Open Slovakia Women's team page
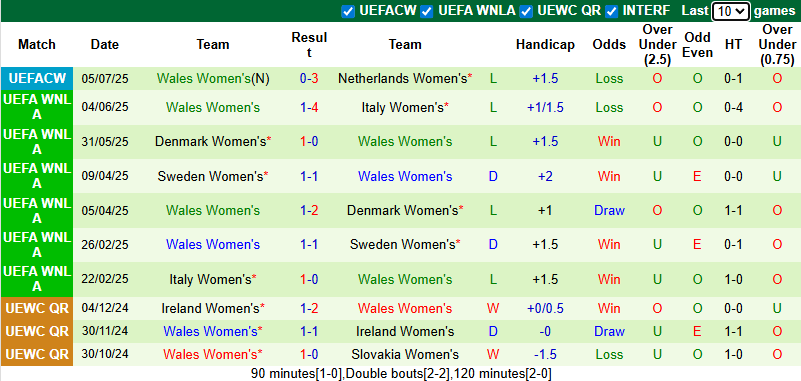 coord(405,354)
